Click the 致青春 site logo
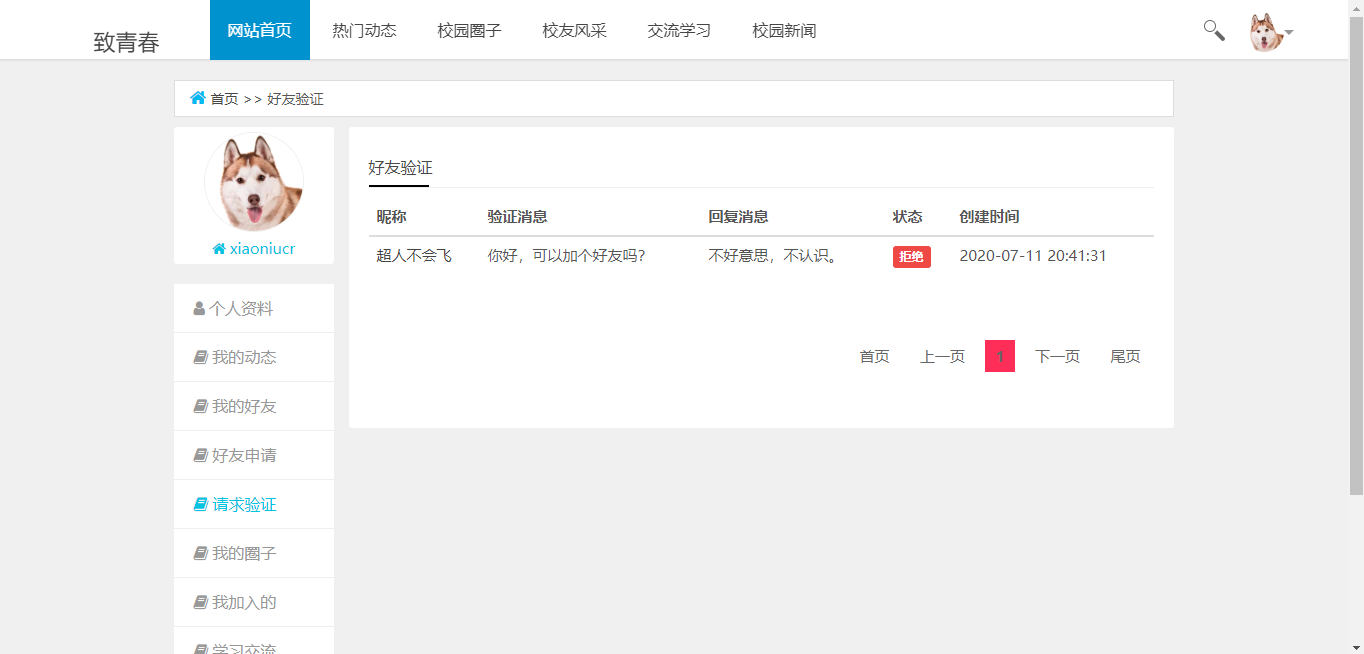 pos(127,42)
